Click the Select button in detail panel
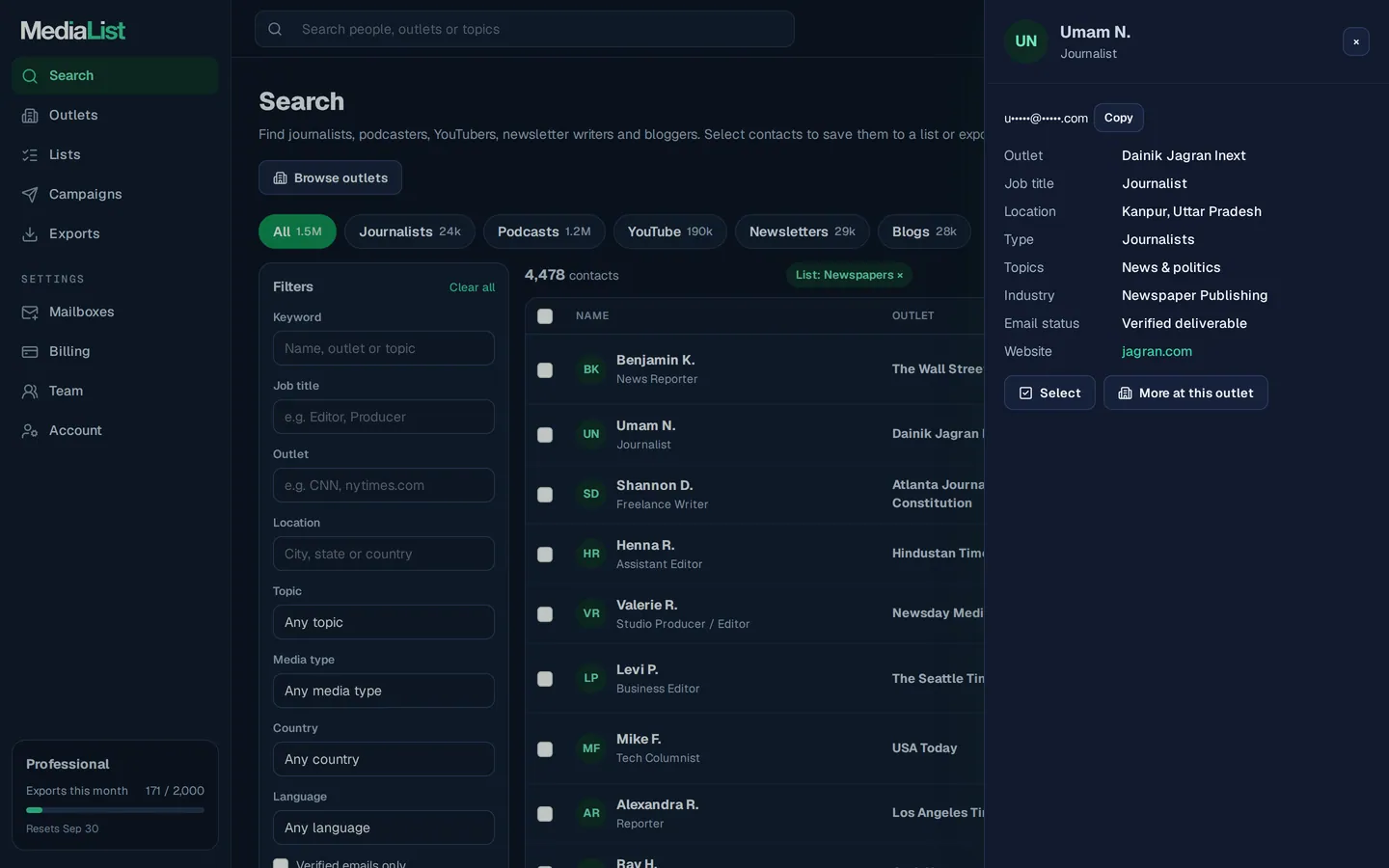The height and width of the screenshot is (868, 1389). coord(1049,393)
